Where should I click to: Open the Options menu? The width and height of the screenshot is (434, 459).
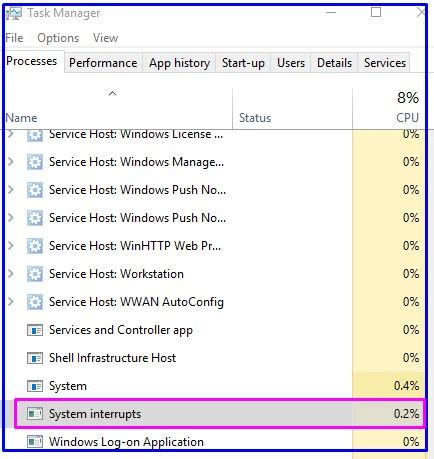[58, 38]
